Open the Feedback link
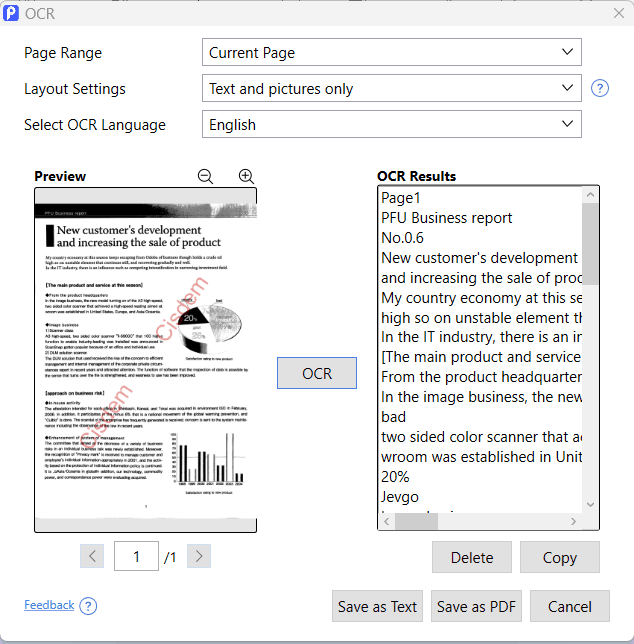The height and width of the screenshot is (644, 634). coord(49,605)
